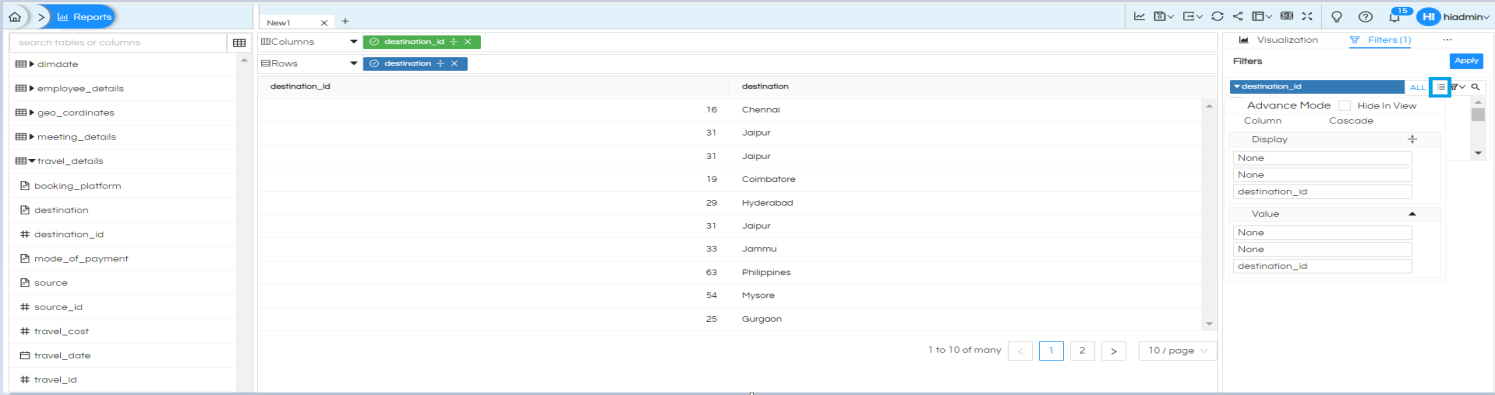Click the Apply filters button
This screenshot has height=395, width=1495.
pos(1466,61)
